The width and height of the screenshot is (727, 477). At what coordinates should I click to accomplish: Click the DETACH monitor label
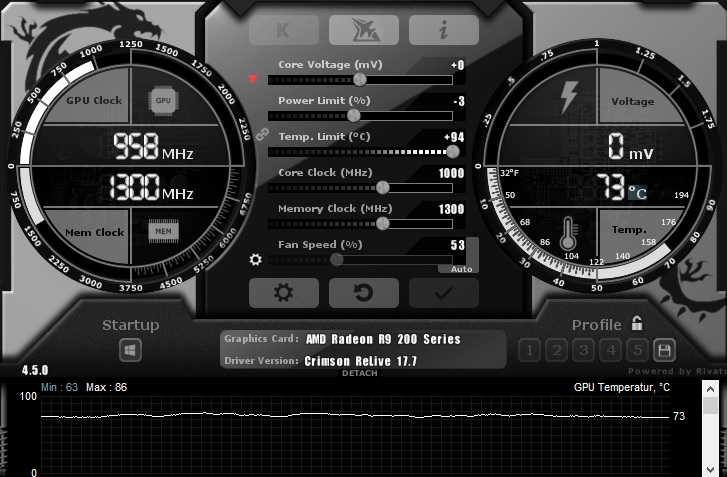click(360, 373)
